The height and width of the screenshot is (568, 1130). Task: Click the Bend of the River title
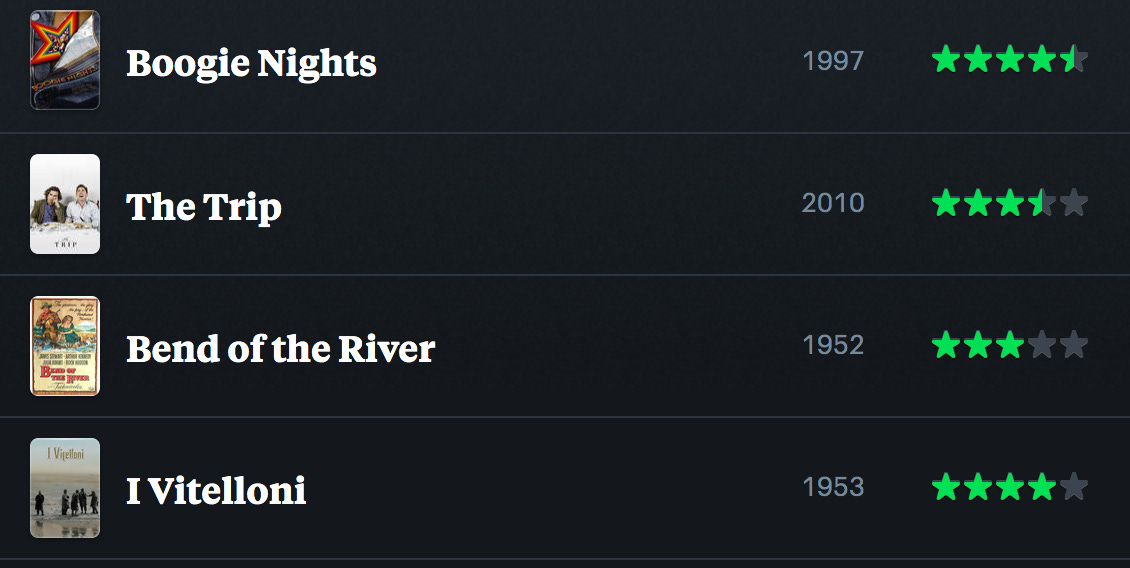pos(280,349)
